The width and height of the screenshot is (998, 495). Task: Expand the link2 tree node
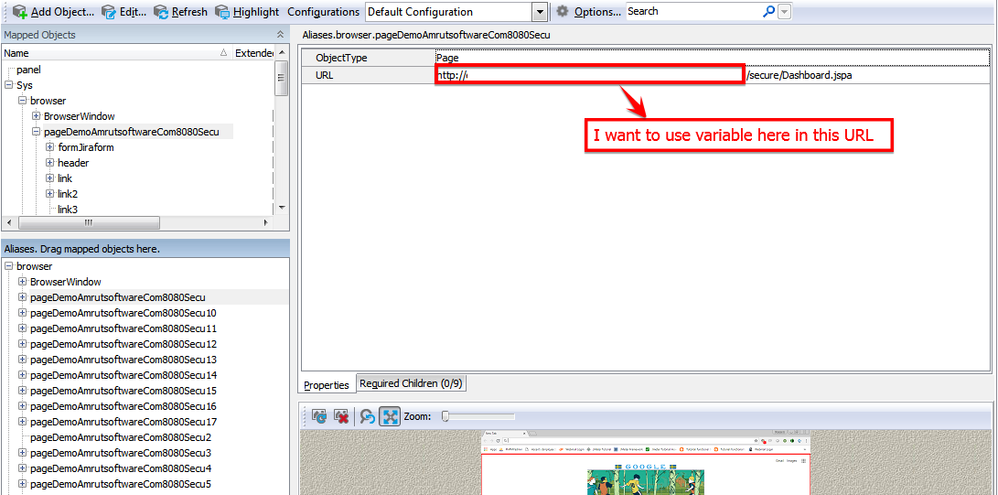click(50, 193)
